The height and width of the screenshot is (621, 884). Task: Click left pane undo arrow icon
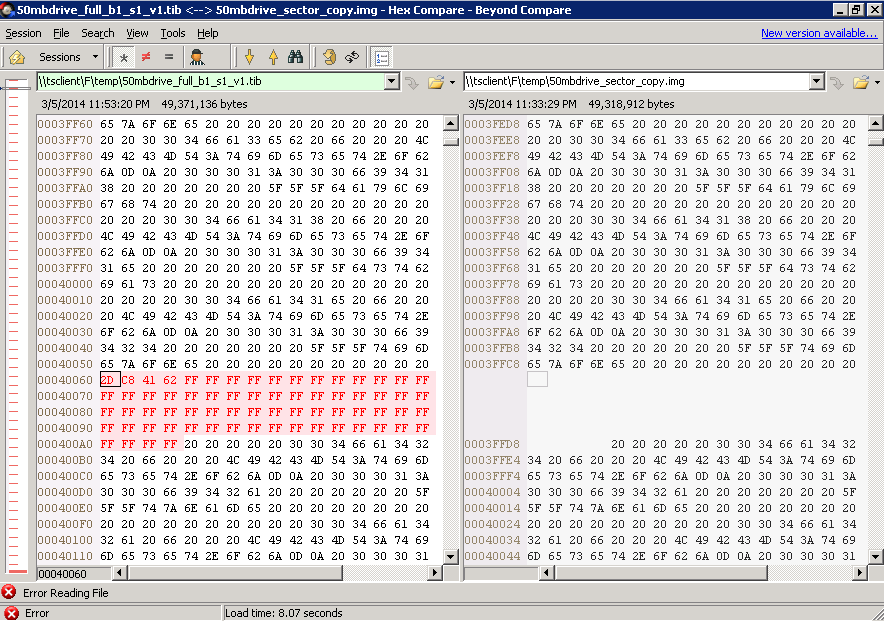(412, 83)
